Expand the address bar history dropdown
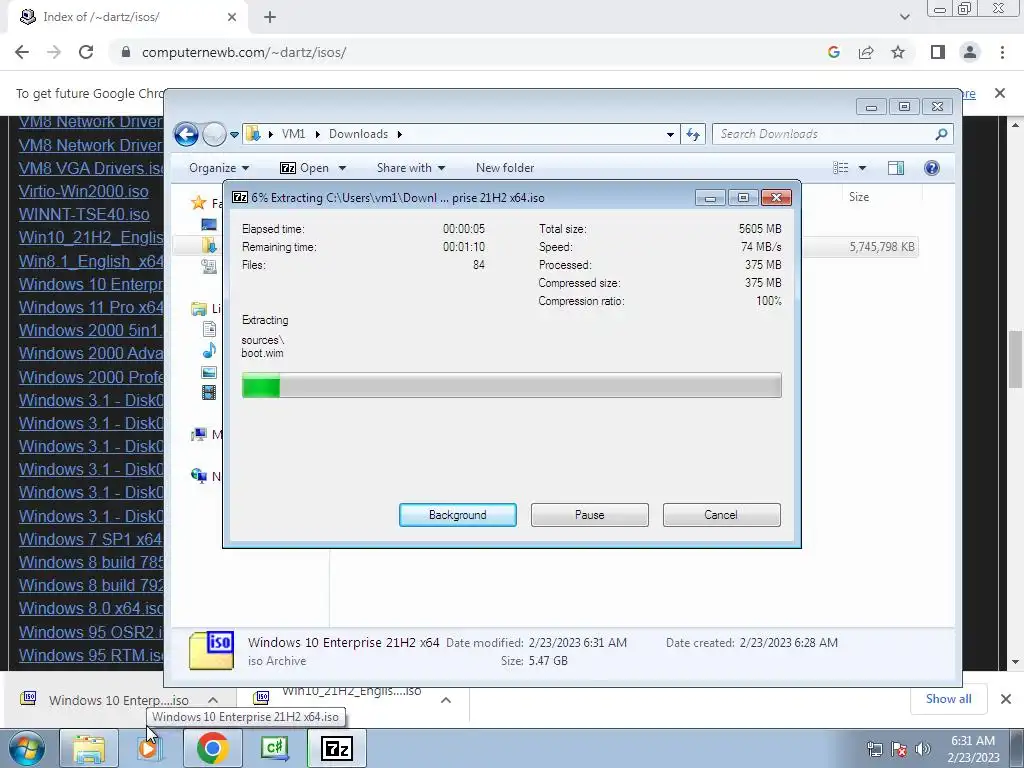Screen dimensions: 1024x768 670,135
